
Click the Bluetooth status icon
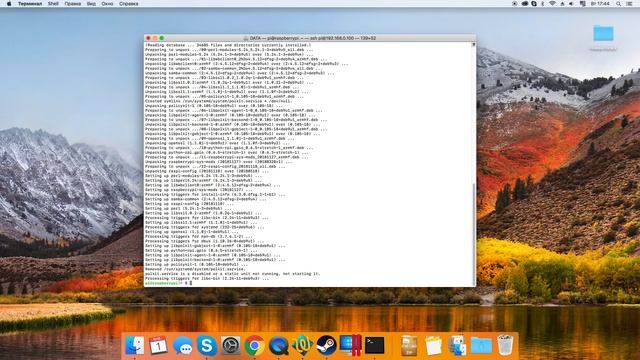click(x=542, y=4)
